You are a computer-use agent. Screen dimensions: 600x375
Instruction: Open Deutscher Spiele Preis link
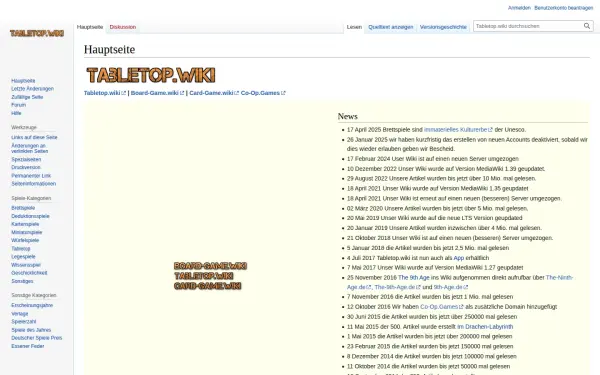tap(37, 338)
